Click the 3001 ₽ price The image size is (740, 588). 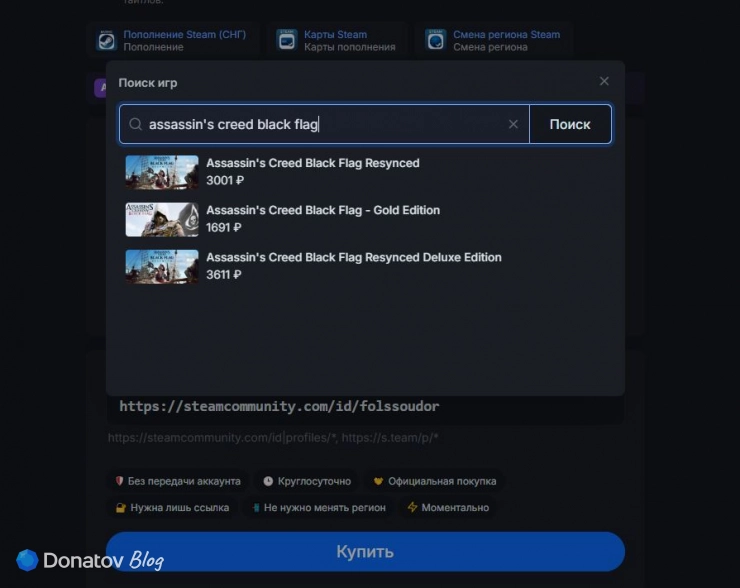tap(225, 180)
